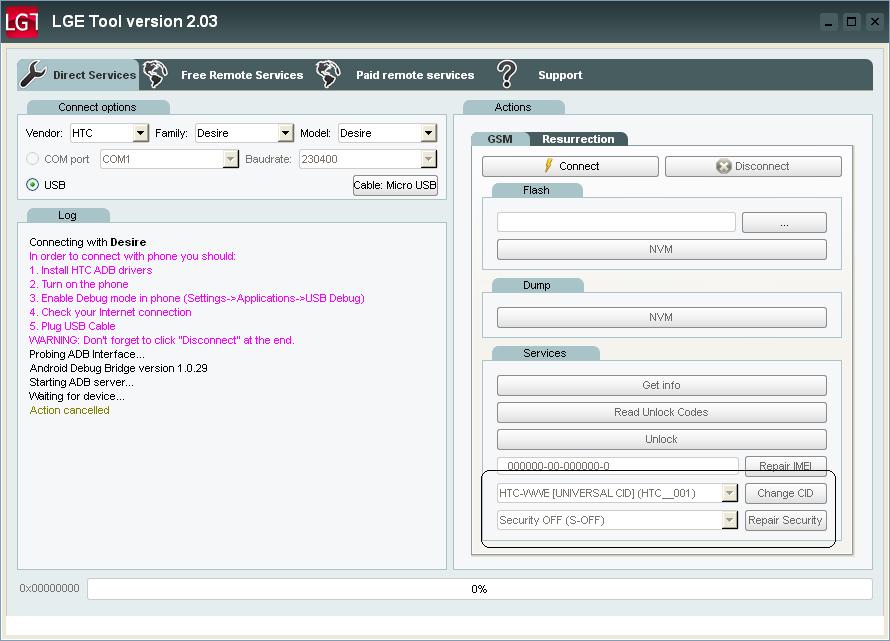Click the lightning bolt icon on Connect
Viewport: 890px width, 641px height.
[x=548, y=166]
